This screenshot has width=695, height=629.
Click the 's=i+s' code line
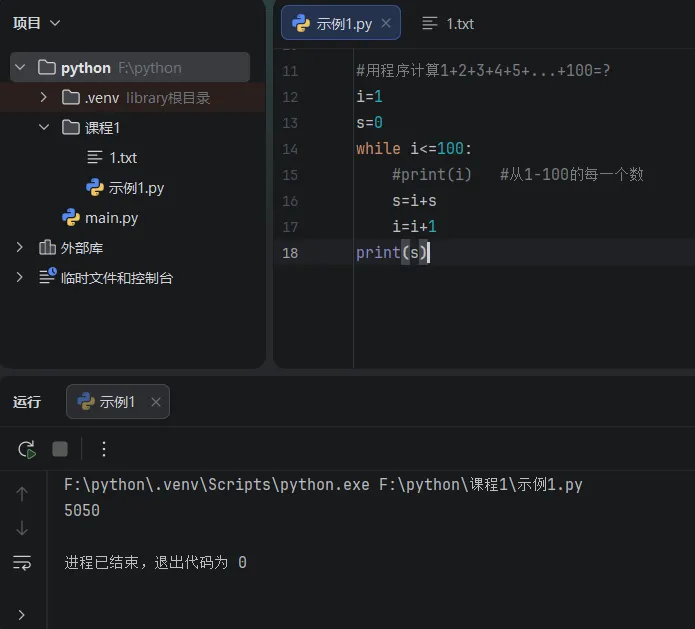coord(414,201)
